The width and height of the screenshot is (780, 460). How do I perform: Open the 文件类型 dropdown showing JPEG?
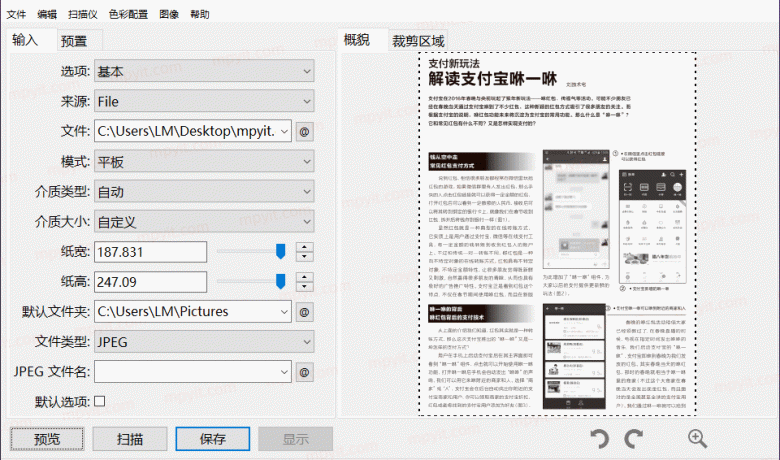click(204, 342)
